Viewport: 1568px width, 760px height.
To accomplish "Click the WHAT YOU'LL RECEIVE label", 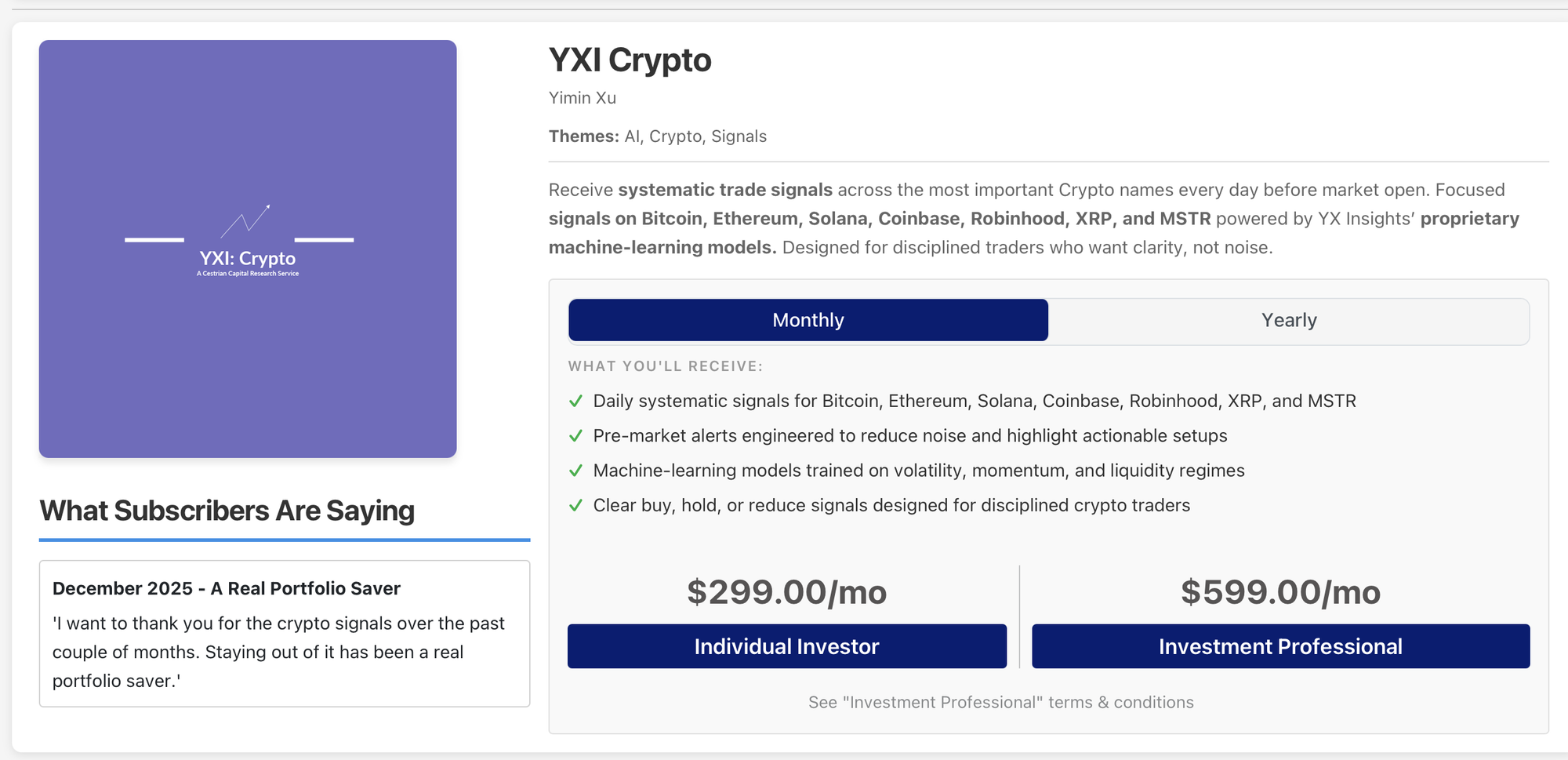I will point(665,366).
